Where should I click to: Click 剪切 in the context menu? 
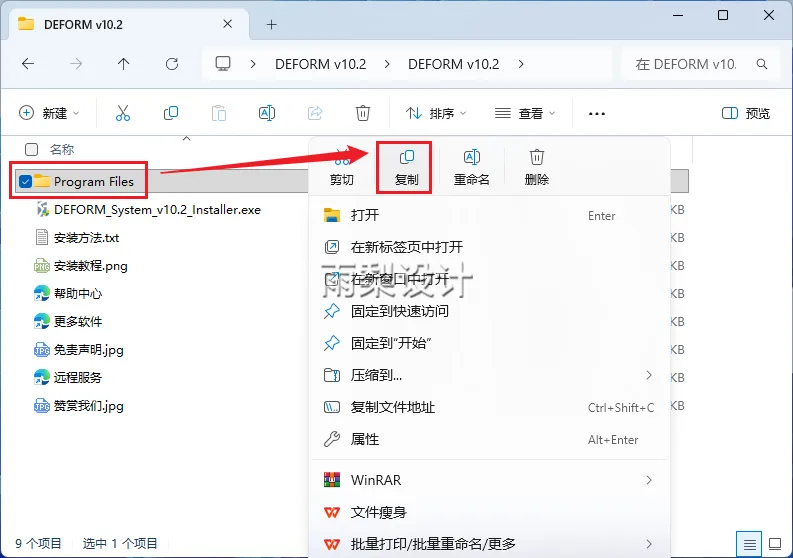tap(342, 167)
